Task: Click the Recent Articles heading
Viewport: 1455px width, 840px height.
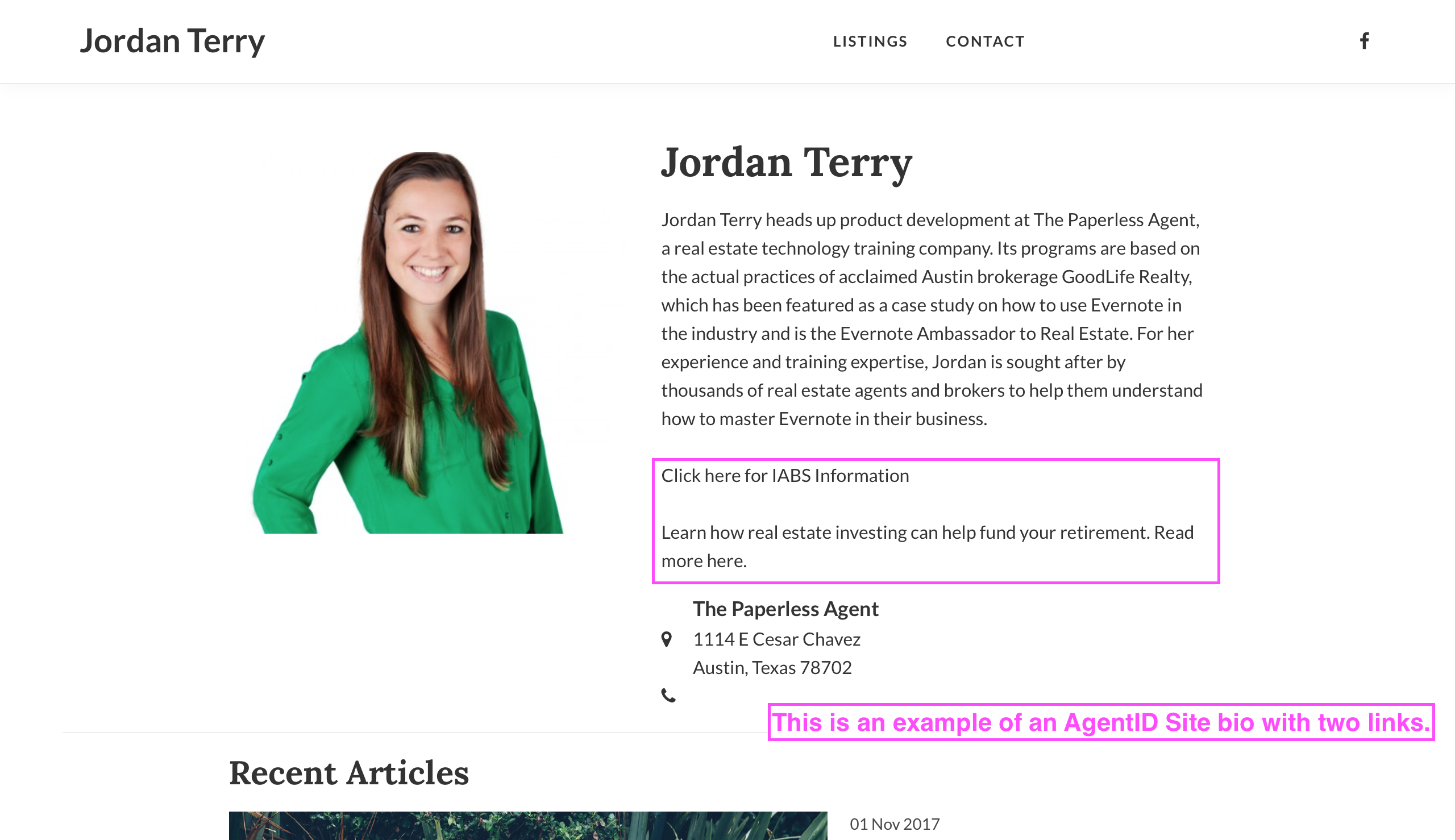Action: coord(348,773)
